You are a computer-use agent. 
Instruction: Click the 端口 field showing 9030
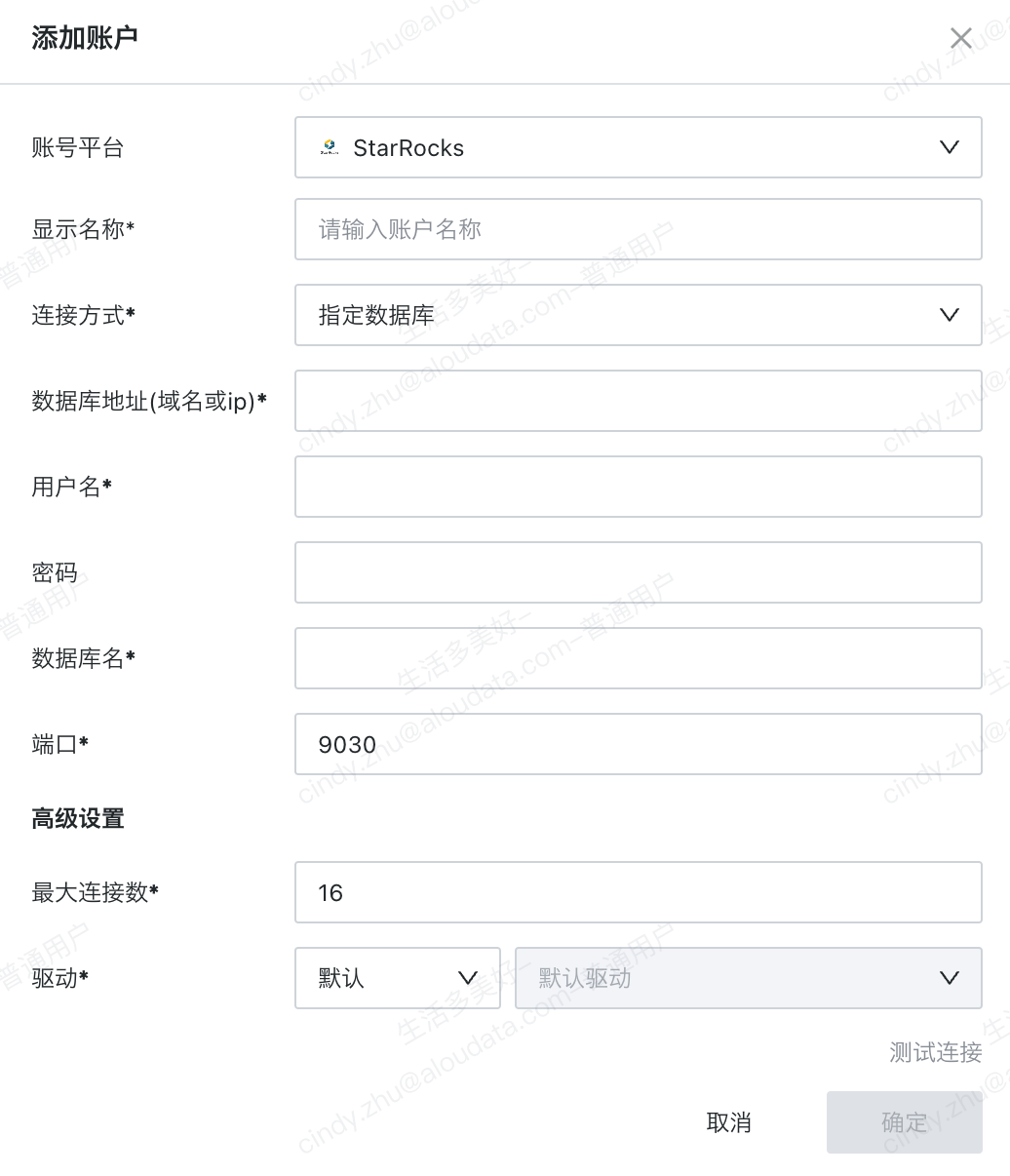tap(638, 744)
